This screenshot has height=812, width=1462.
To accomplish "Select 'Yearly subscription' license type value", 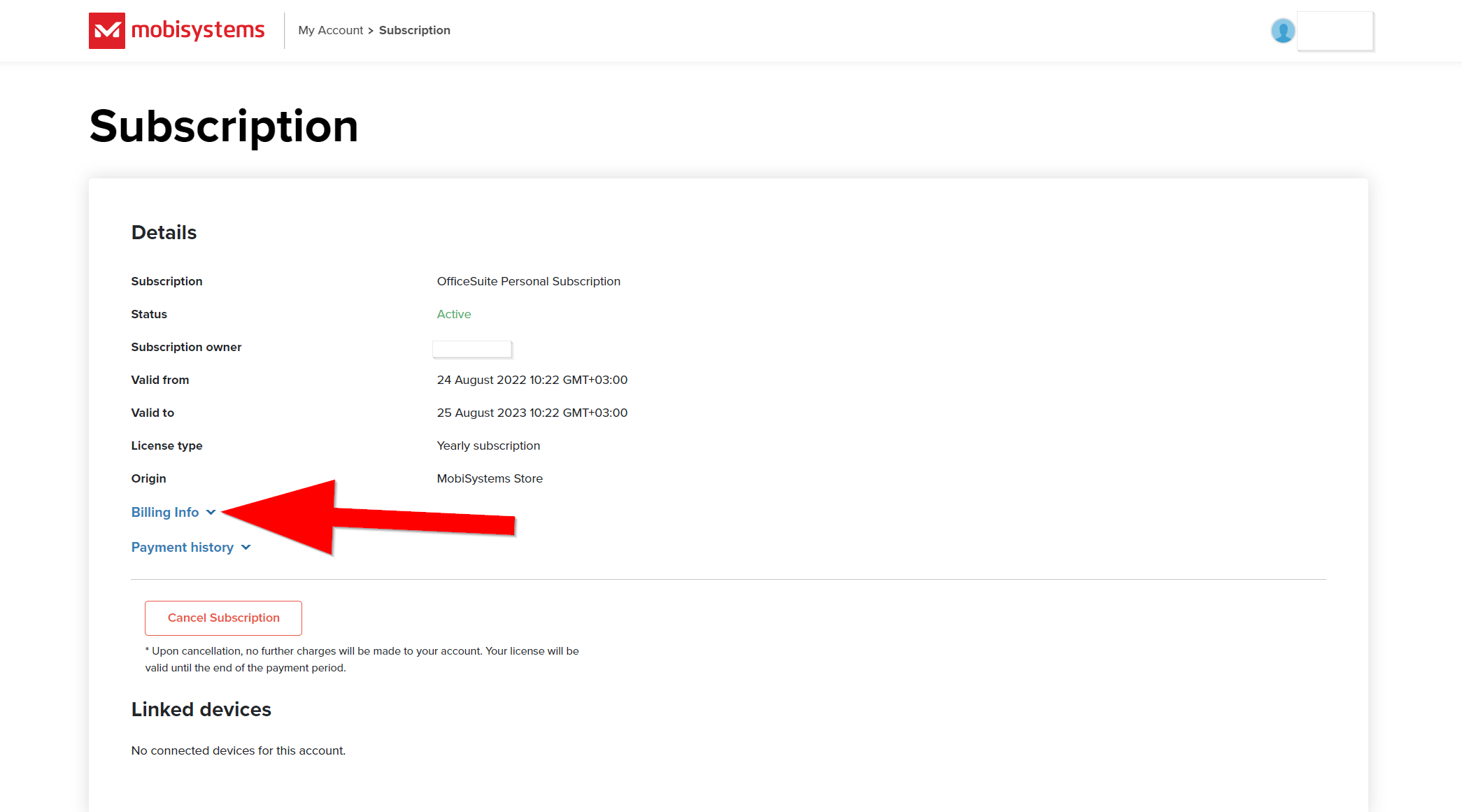I will point(488,446).
